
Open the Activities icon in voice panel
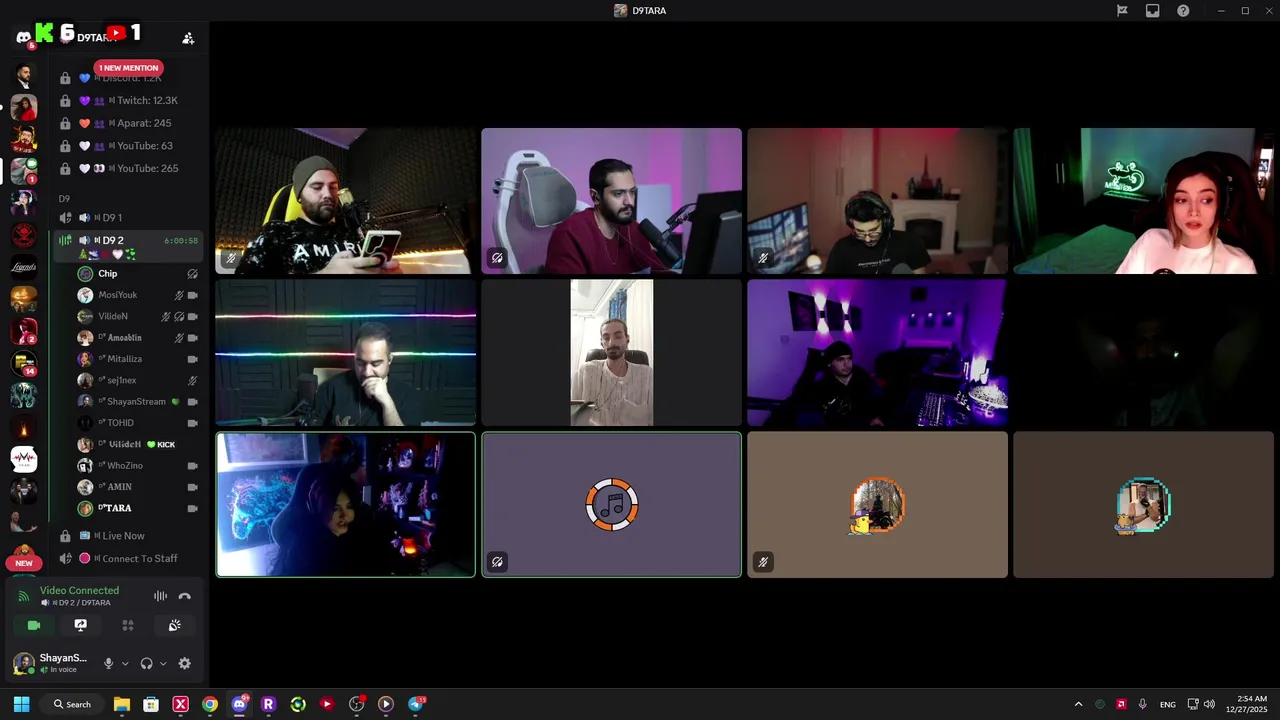point(128,625)
